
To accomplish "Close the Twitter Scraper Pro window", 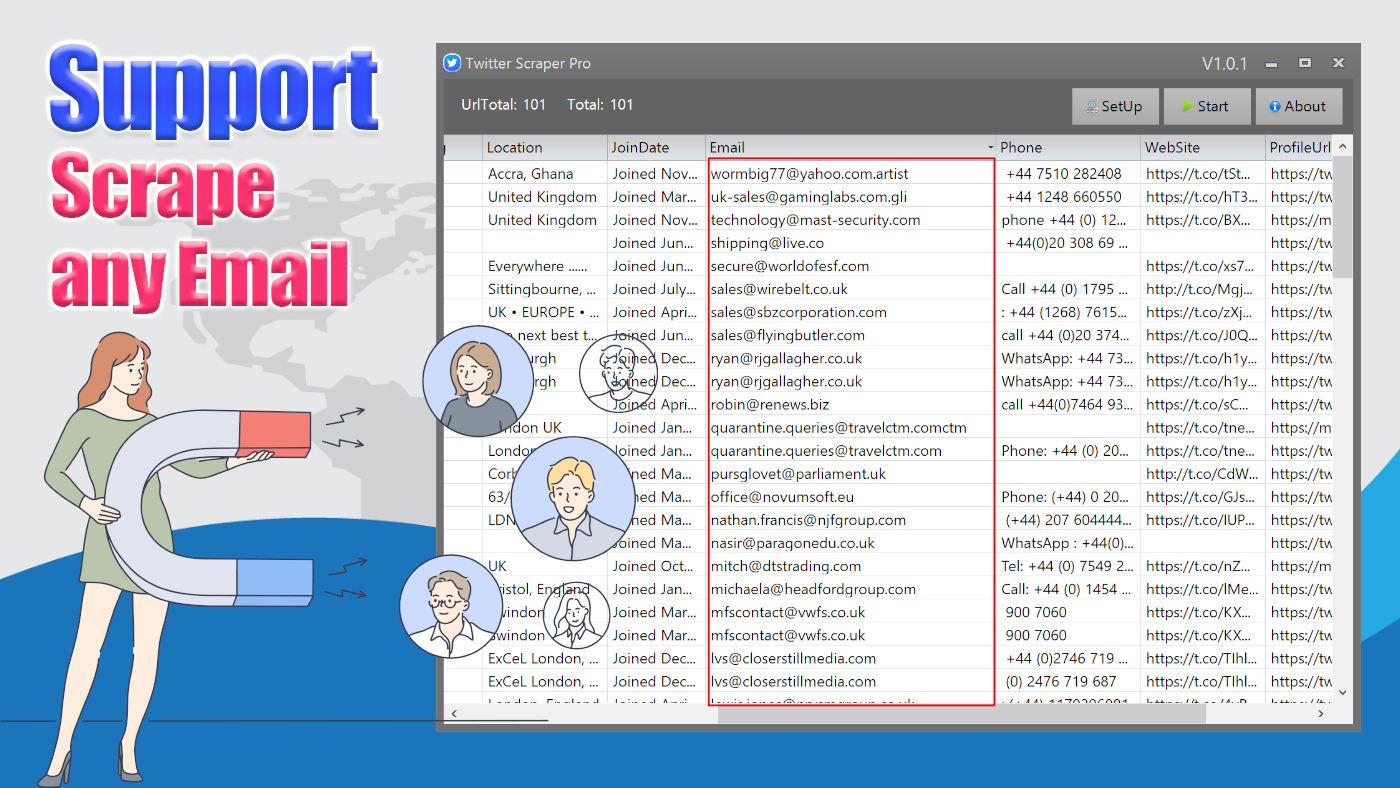I will click(1338, 63).
